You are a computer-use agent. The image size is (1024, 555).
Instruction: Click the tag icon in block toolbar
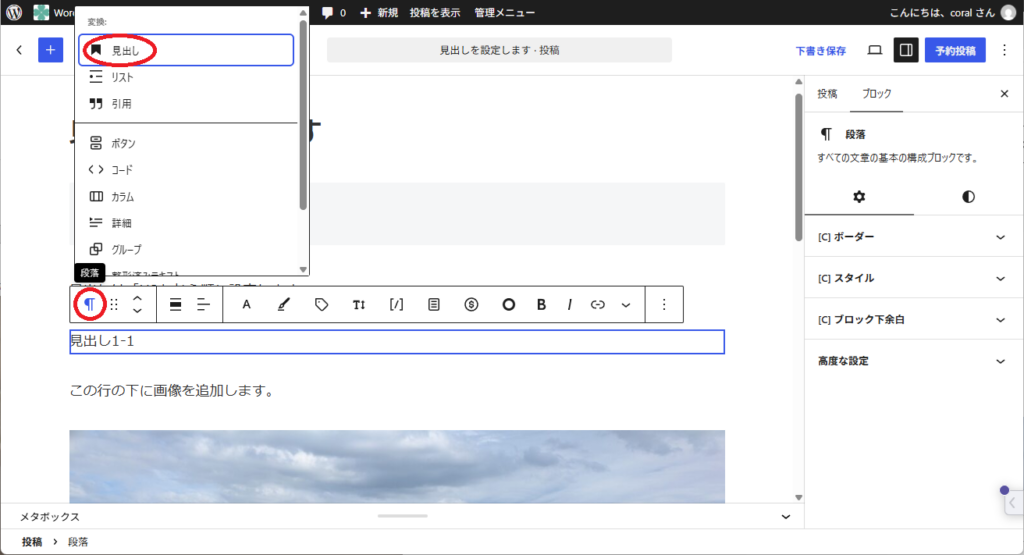coord(321,304)
